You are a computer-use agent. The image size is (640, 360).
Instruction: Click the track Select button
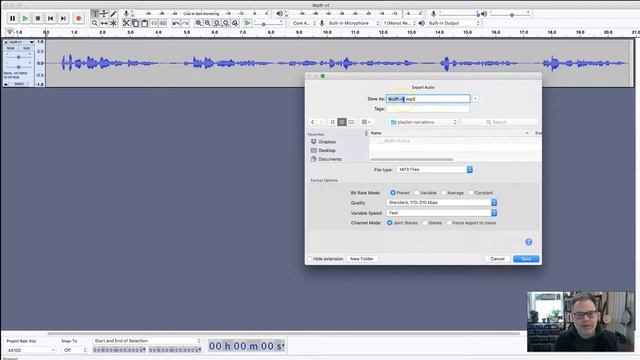(x=19, y=84)
